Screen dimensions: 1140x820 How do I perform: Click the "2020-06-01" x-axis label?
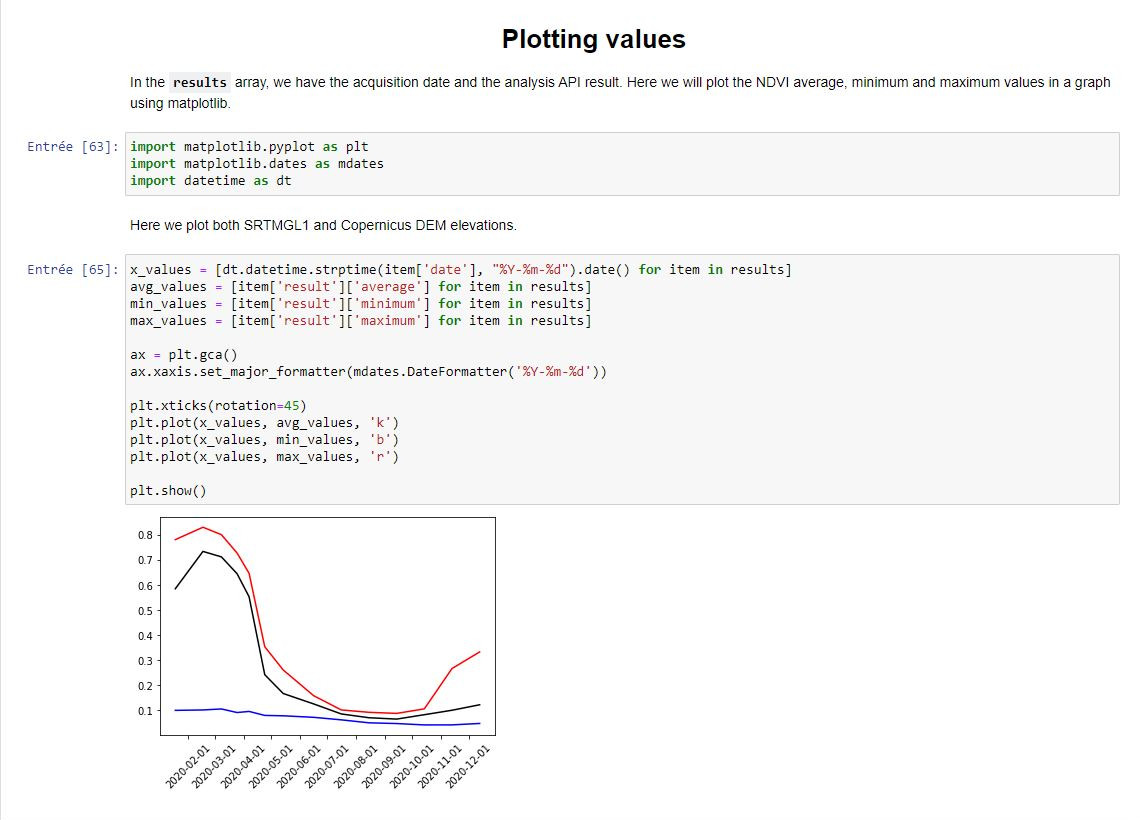tap(307, 763)
